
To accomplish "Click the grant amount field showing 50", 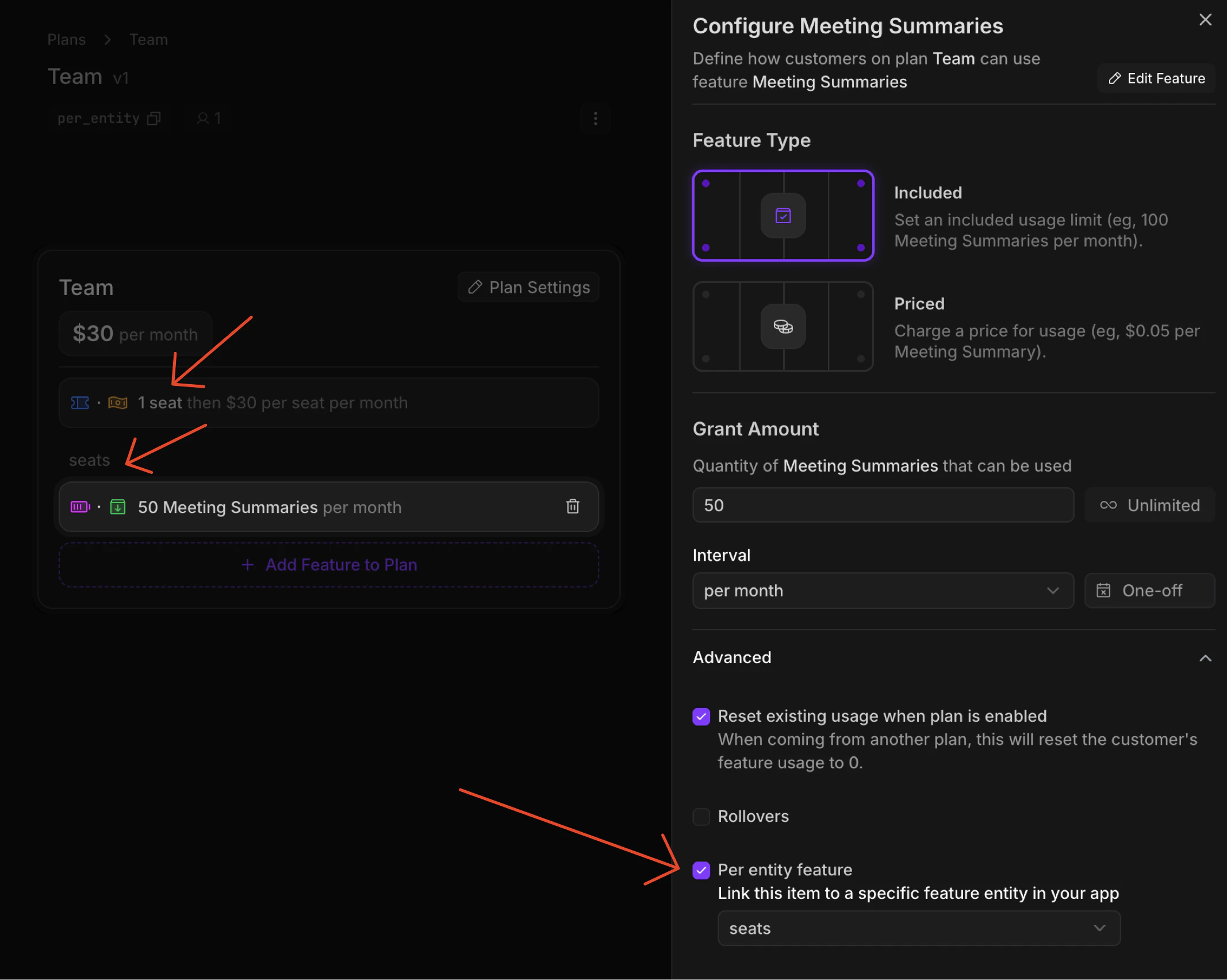I will click(883, 505).
